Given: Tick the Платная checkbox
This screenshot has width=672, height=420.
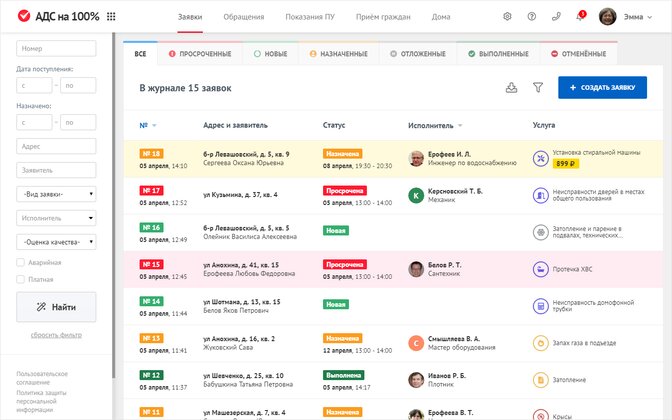Looking at the screenshot, I should point(21,279).
